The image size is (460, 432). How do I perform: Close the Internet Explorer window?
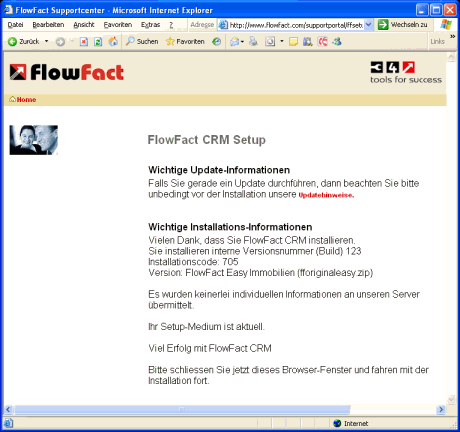coord(450,10)
